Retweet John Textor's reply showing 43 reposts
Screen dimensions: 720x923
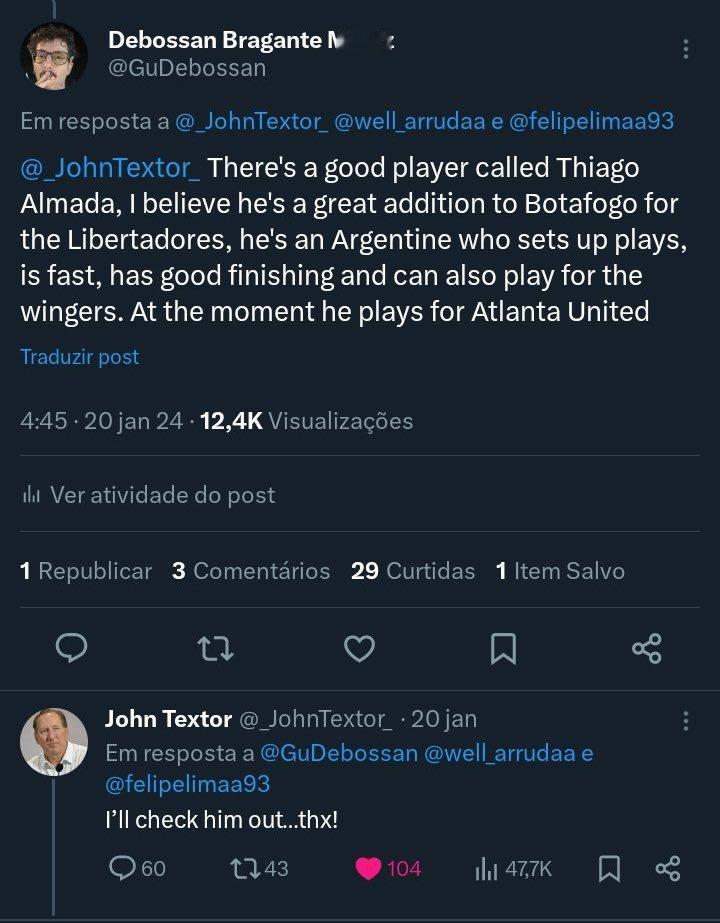coord(259,868)
